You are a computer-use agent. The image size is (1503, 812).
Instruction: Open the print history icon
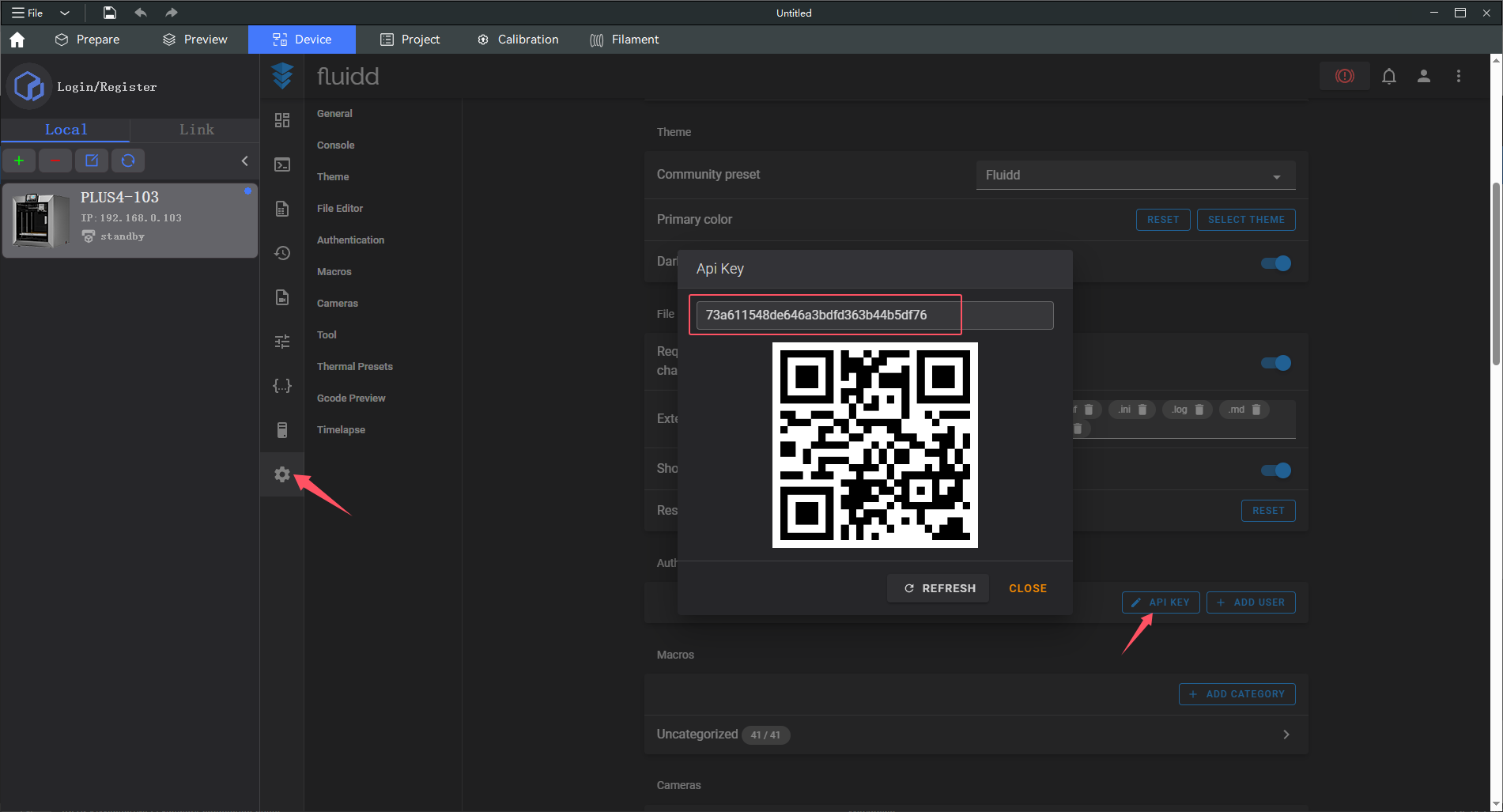pos(282,253)
